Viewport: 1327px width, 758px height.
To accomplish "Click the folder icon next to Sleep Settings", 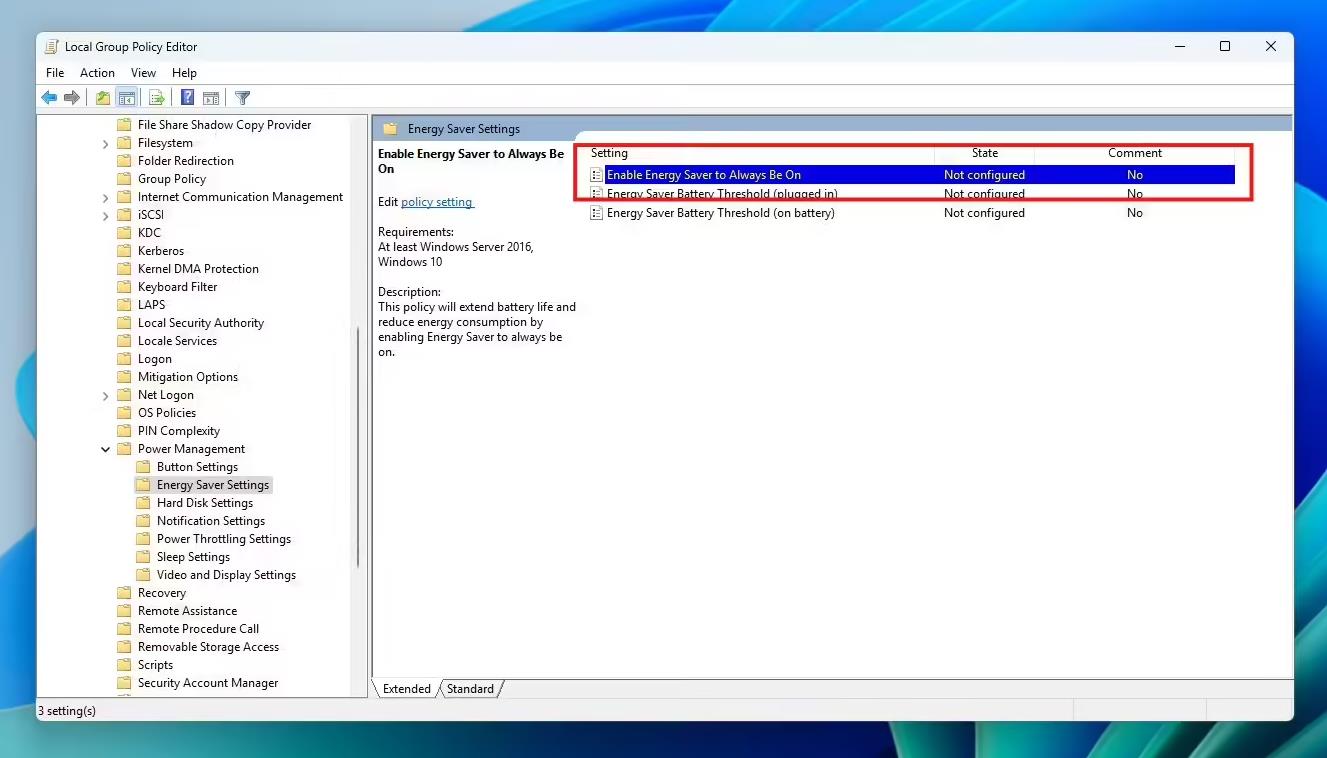I will coord(143,557).
